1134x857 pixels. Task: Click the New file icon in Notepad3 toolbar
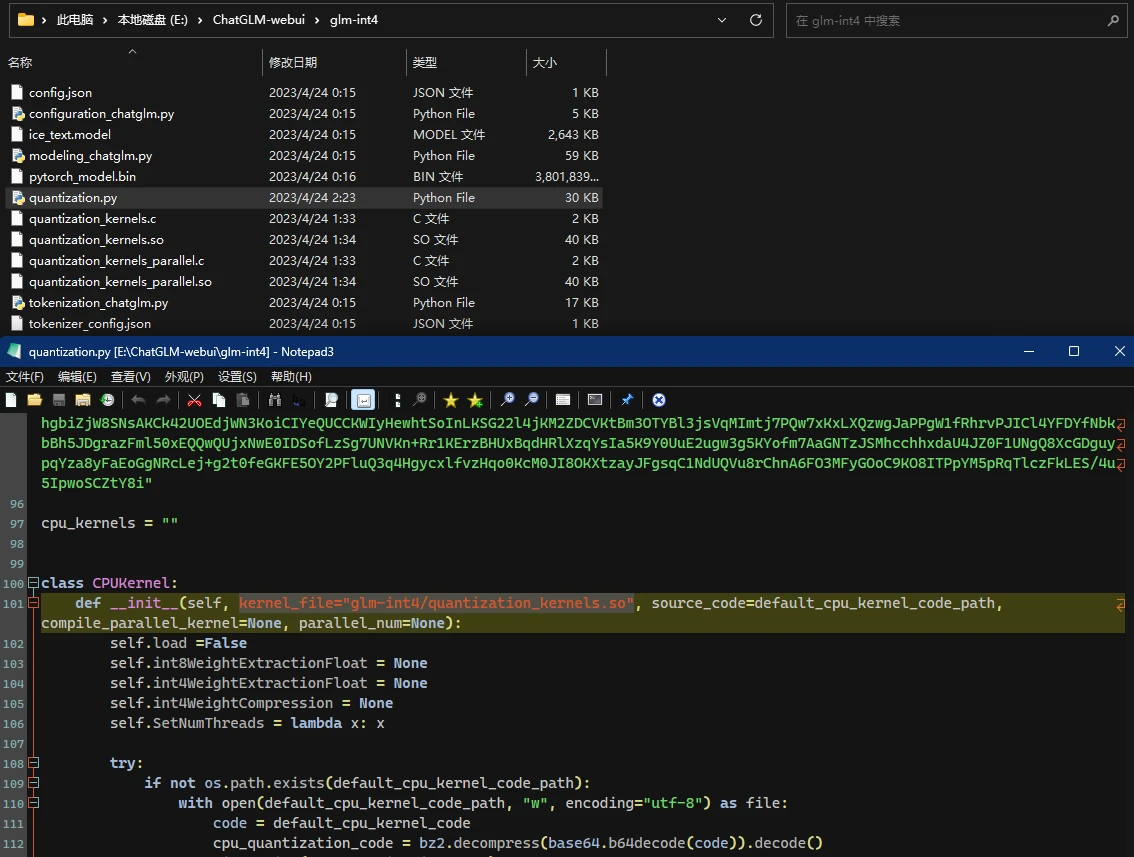11,400
